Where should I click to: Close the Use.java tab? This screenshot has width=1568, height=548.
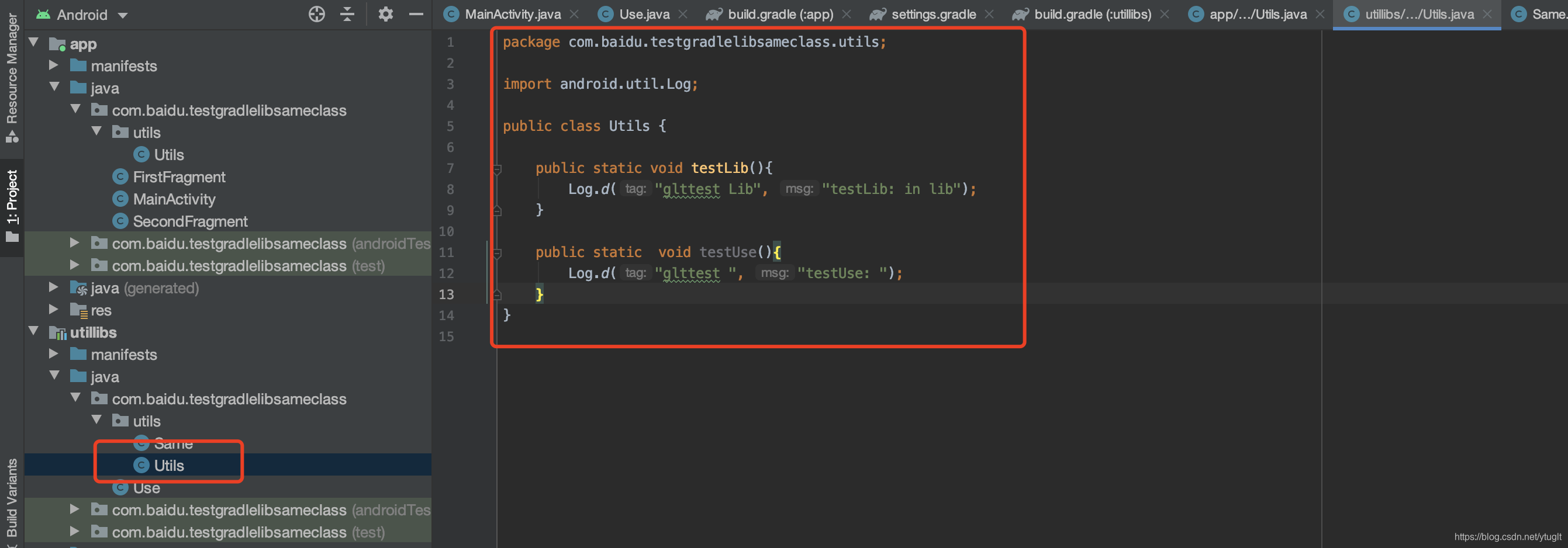(683, 15)
